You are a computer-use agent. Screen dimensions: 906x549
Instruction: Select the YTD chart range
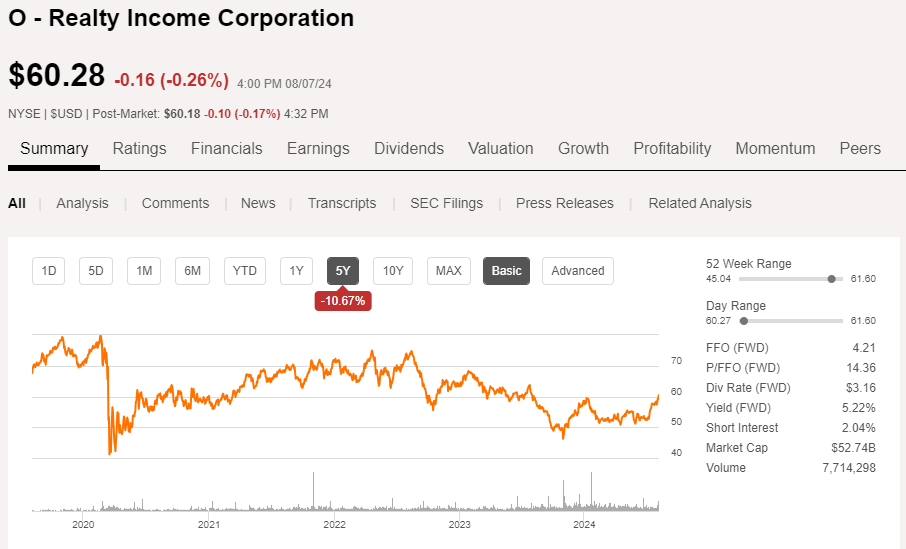coord(245,270)
